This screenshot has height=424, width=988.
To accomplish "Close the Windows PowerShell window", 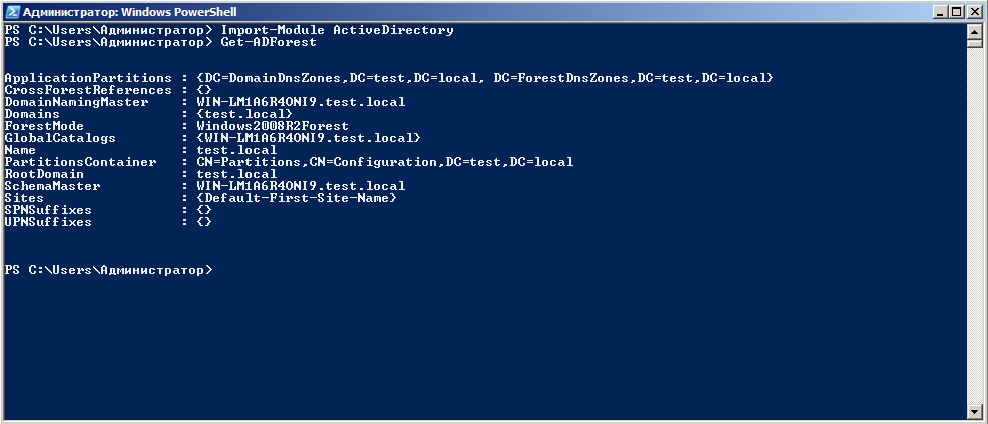I will point(973,11).
